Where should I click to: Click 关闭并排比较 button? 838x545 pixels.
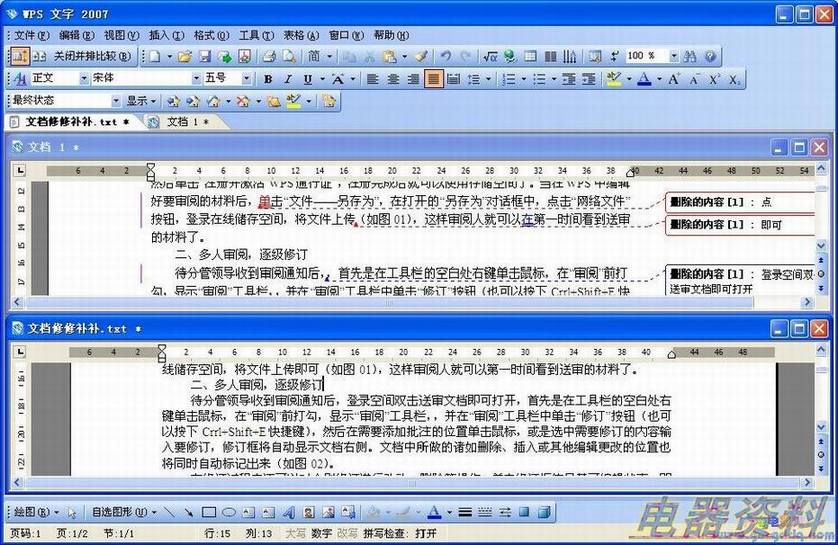pos(92,56)
